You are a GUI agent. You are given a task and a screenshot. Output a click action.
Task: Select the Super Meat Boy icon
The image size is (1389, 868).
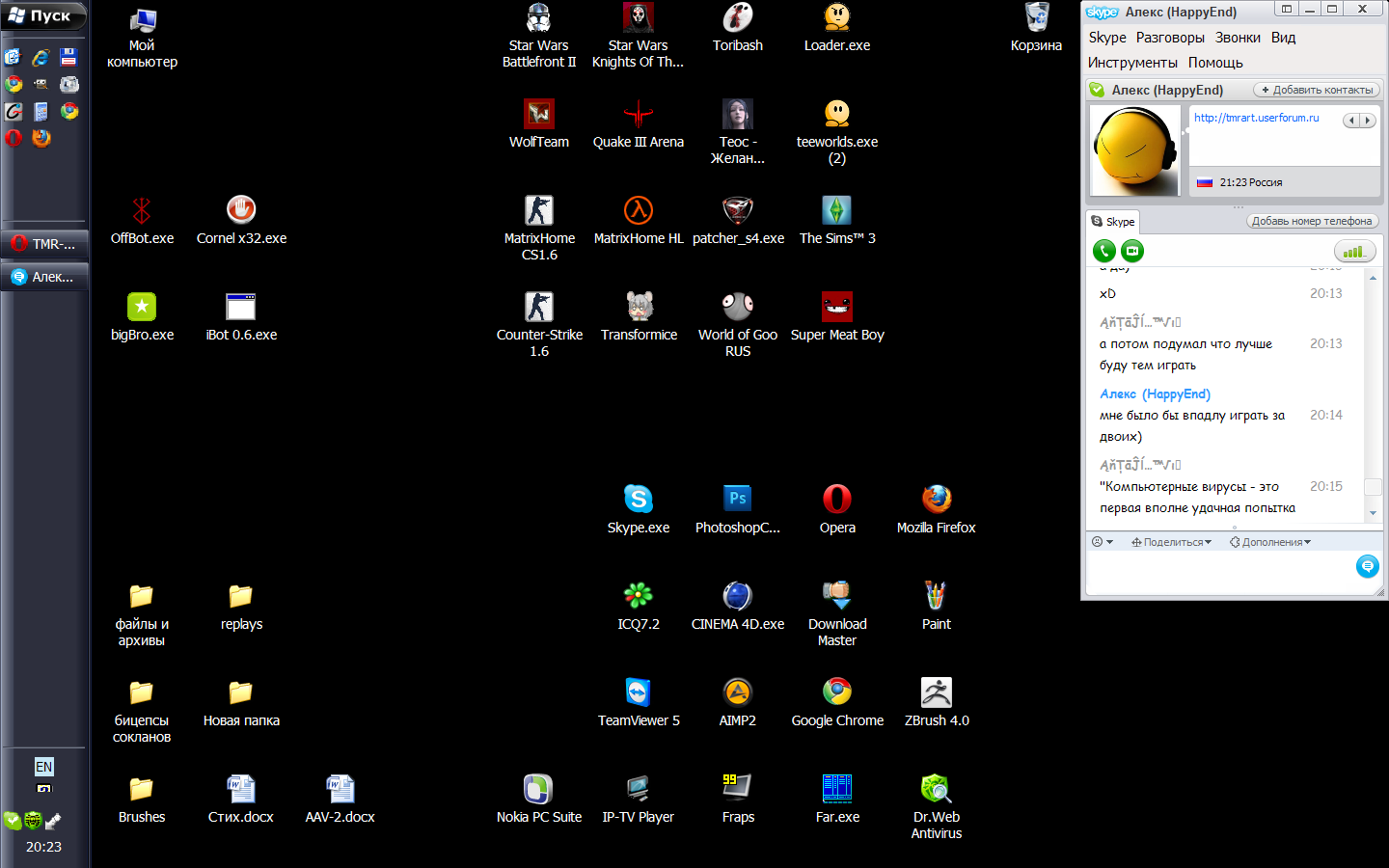pyautogui.click(x=837, y=317)
